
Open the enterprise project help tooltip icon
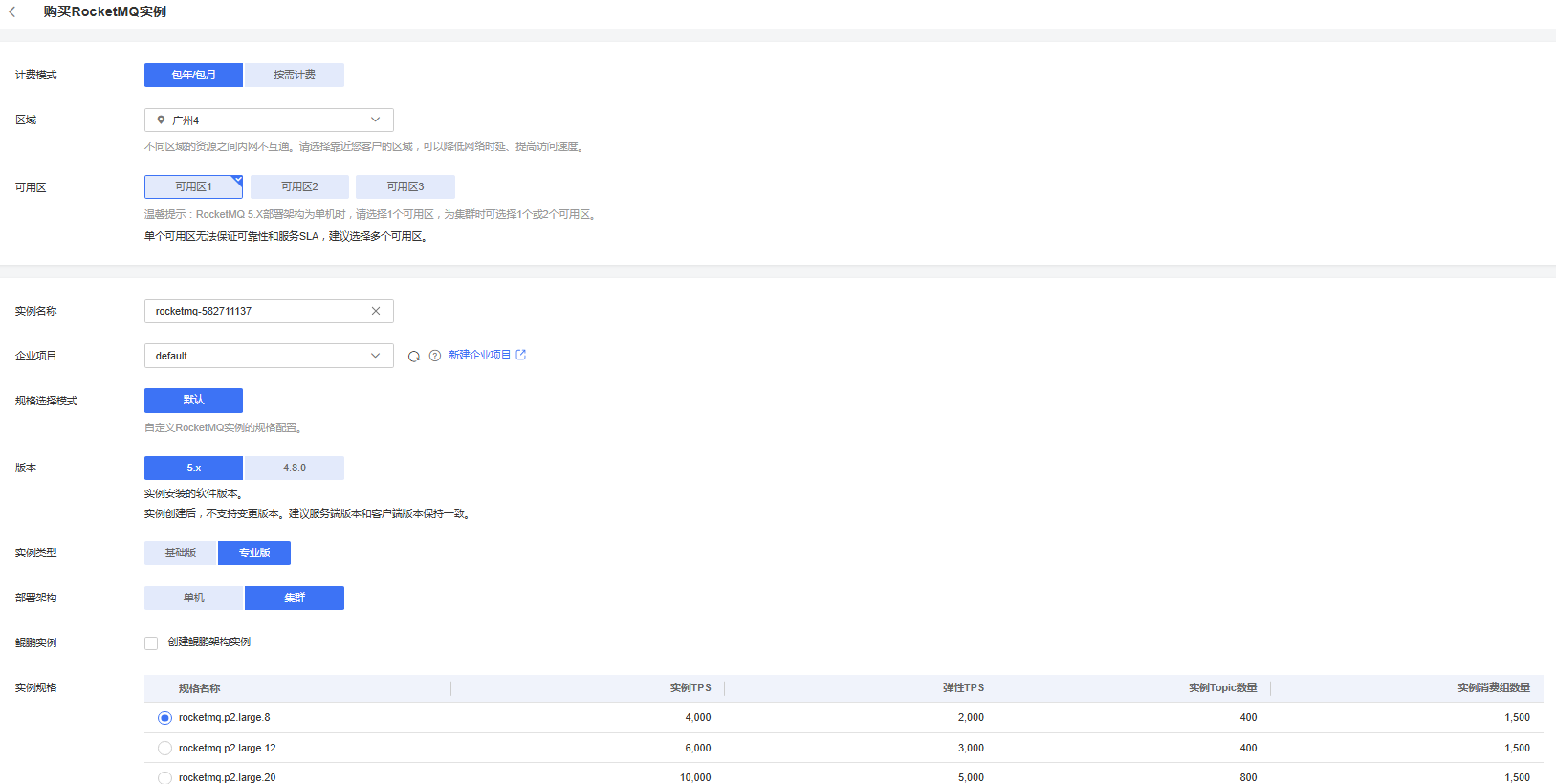pos(435,356)
